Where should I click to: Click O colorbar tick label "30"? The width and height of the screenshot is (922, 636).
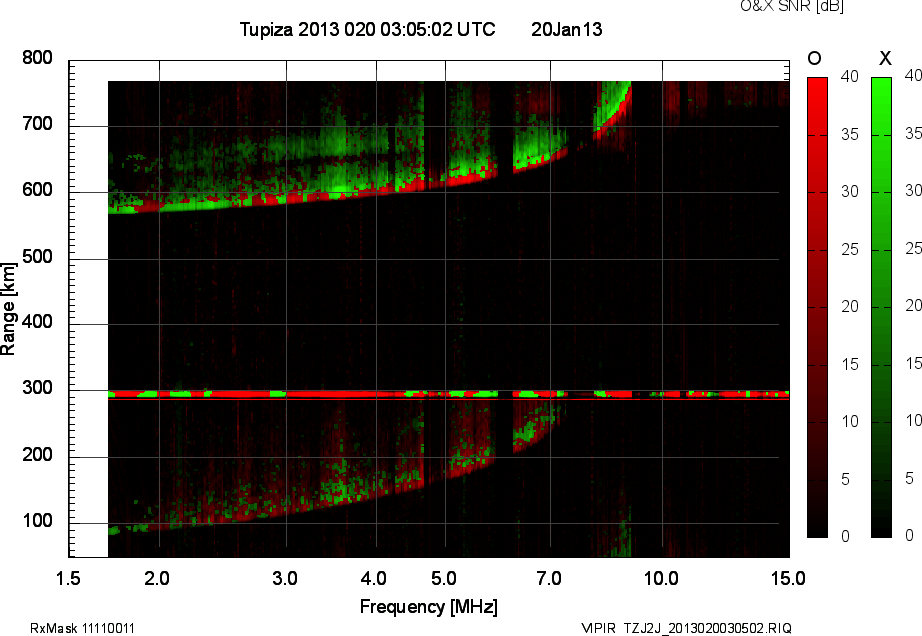[x=850, y=192]
